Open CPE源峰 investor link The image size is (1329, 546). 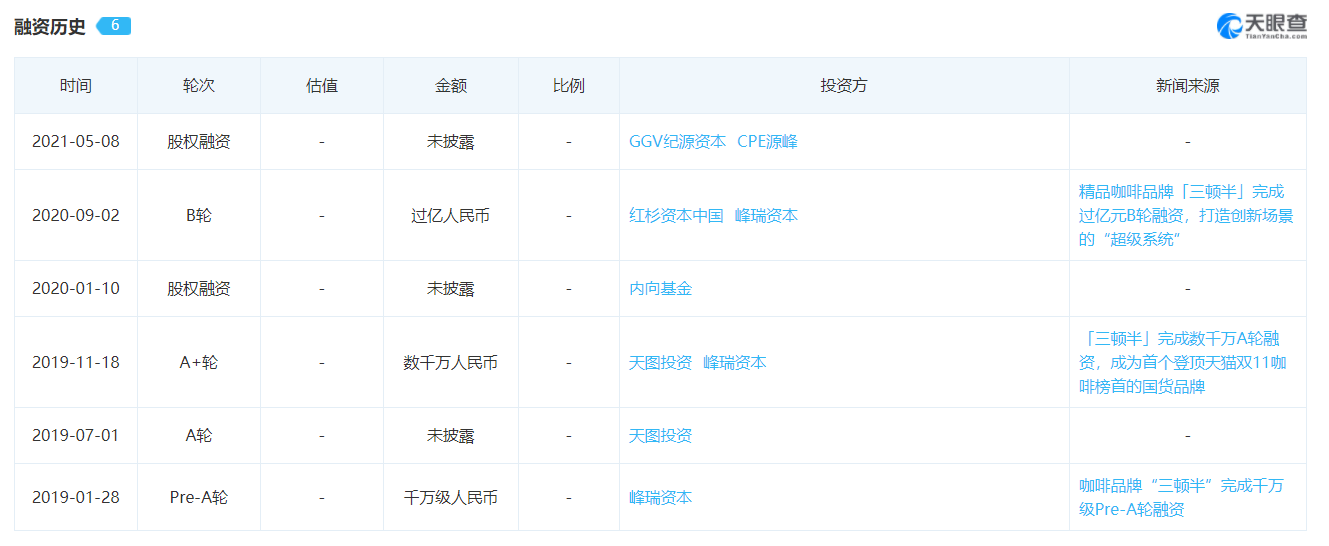pyautogui.click(x=767, y=142)
